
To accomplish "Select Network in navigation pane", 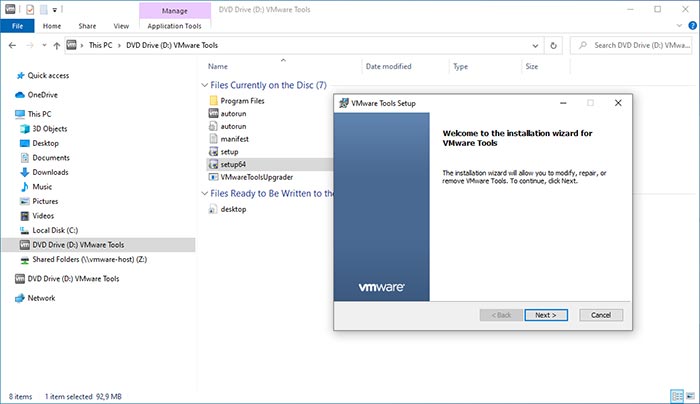I will 41,298.
